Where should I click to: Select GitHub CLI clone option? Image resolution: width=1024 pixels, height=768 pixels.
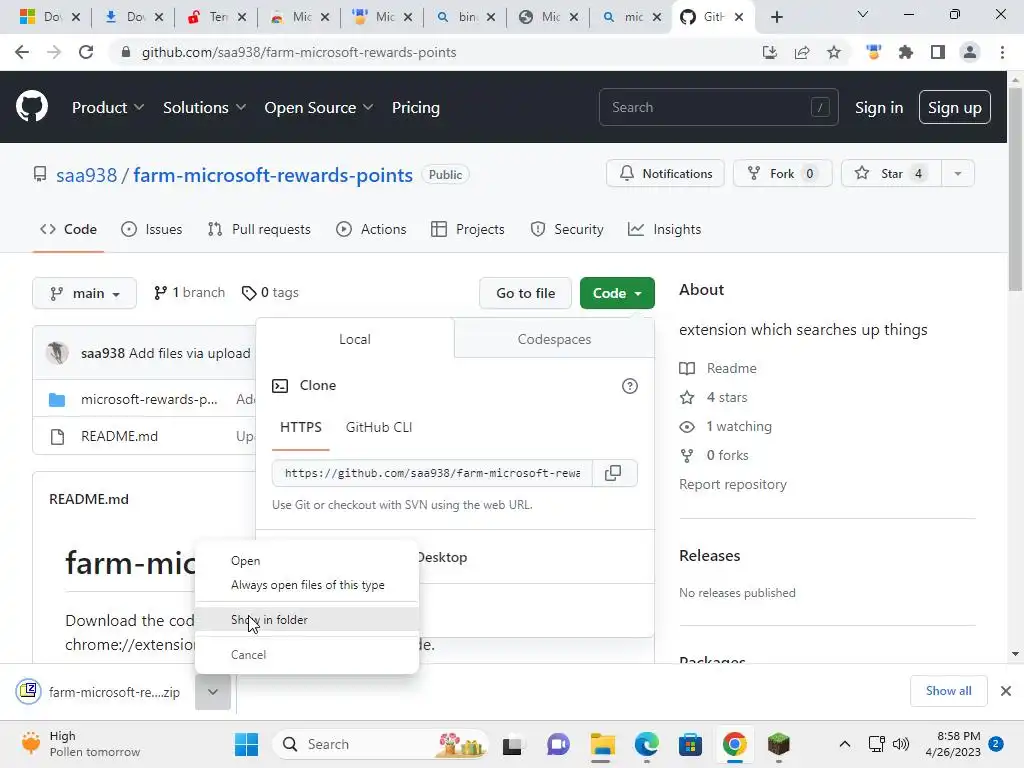point(379,427)
